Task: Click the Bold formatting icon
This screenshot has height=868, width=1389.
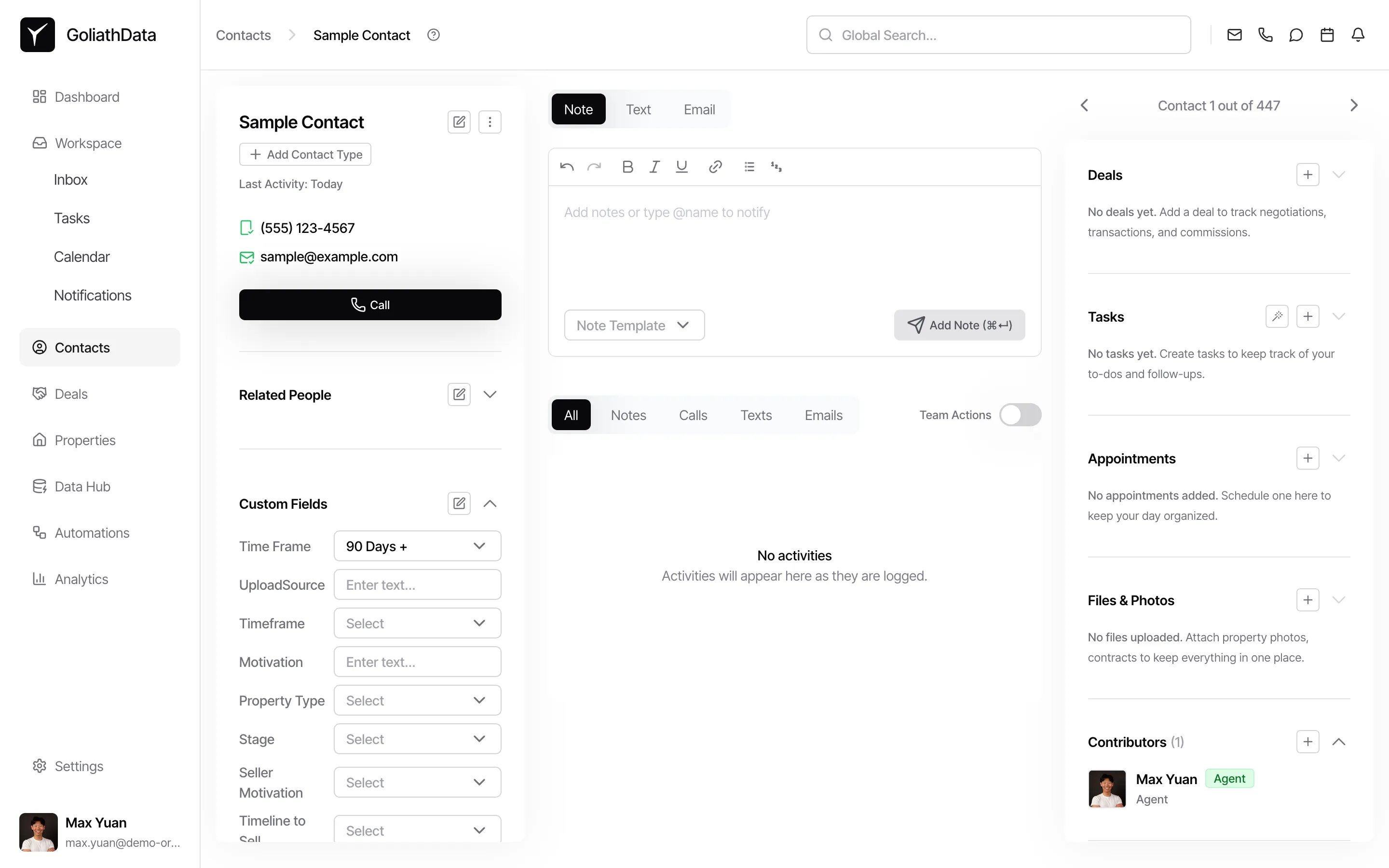Action: click(627, 166)
